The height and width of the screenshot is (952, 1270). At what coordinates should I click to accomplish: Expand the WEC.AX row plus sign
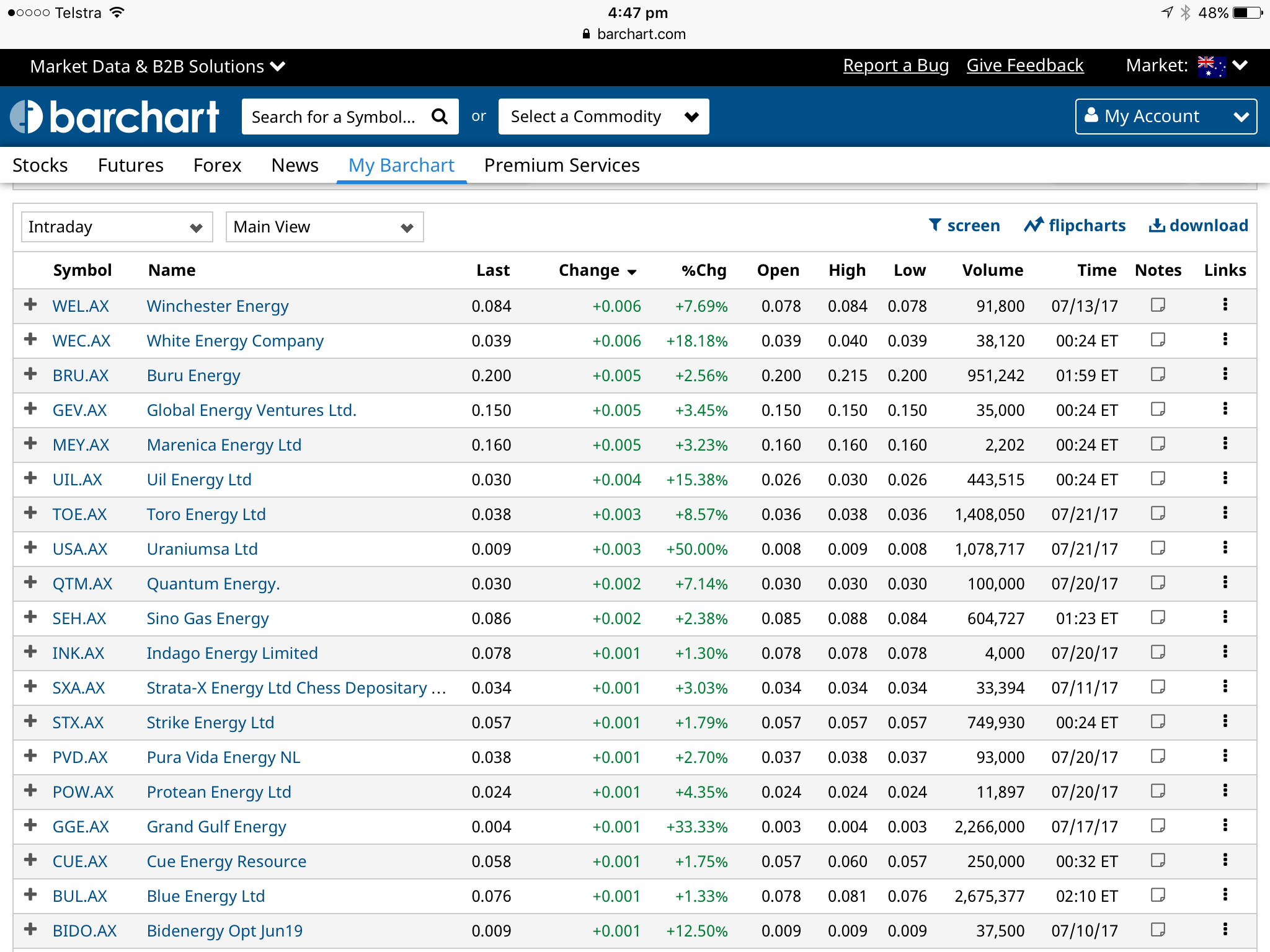click(30, 339)
